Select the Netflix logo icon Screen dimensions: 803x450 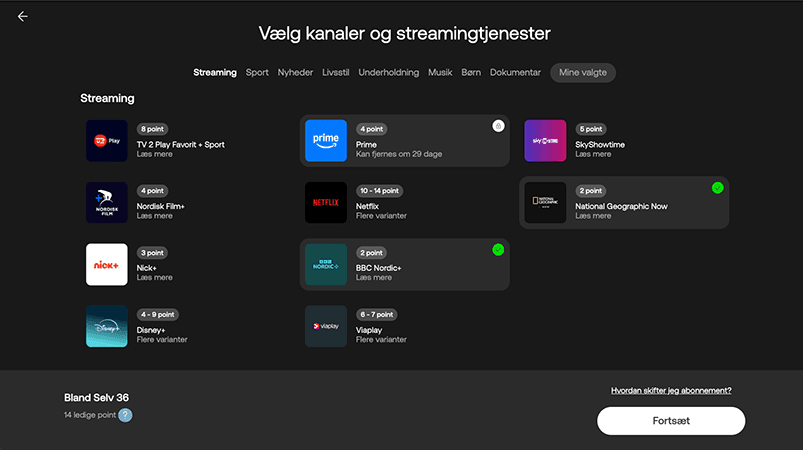[326, 202]
